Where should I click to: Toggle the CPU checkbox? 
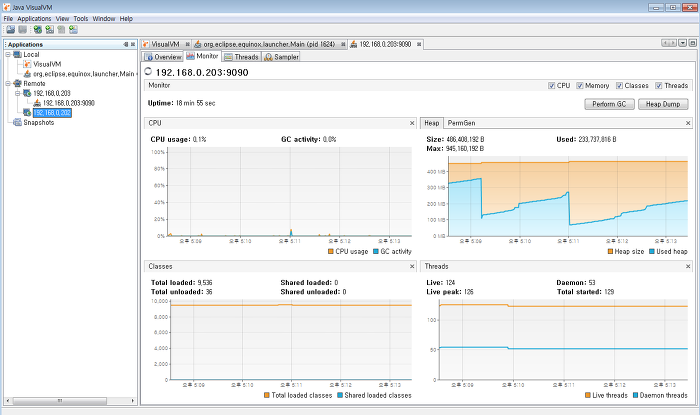[551, 86]
